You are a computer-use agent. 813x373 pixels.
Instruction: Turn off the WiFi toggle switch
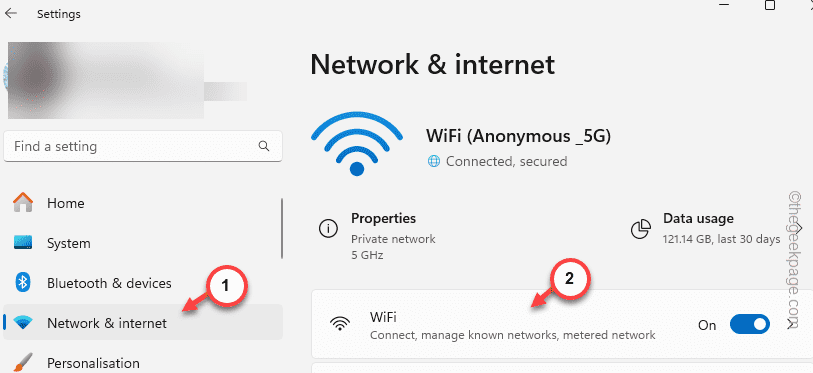pos(749,325)
